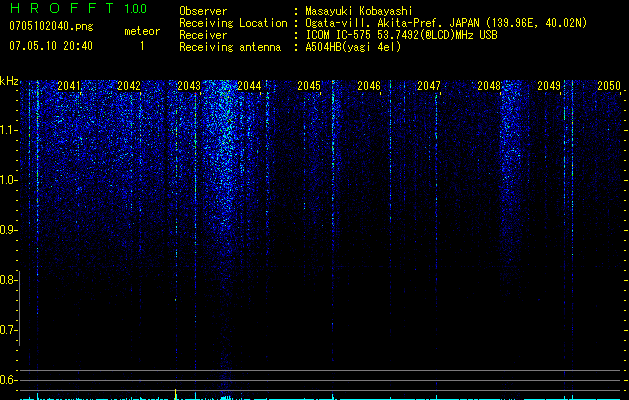Click the 2047 time marker

click(429, 86)
